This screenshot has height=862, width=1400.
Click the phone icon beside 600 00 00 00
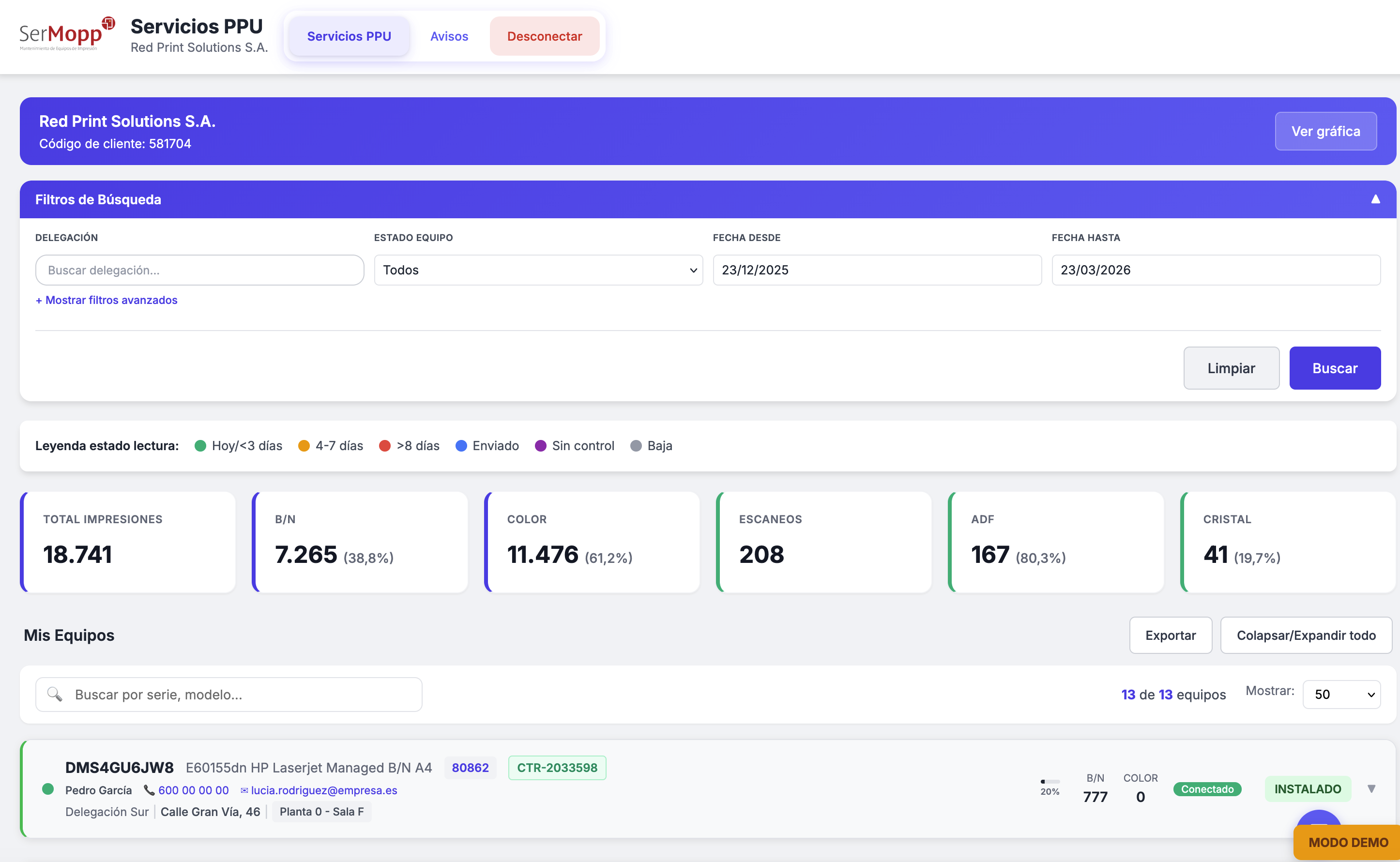(x=149, y=790)
